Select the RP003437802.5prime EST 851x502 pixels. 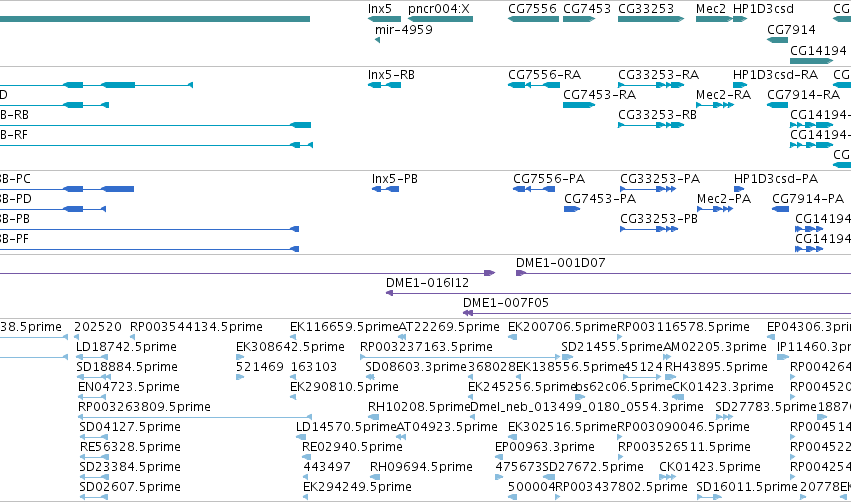[x=559, y=498]
